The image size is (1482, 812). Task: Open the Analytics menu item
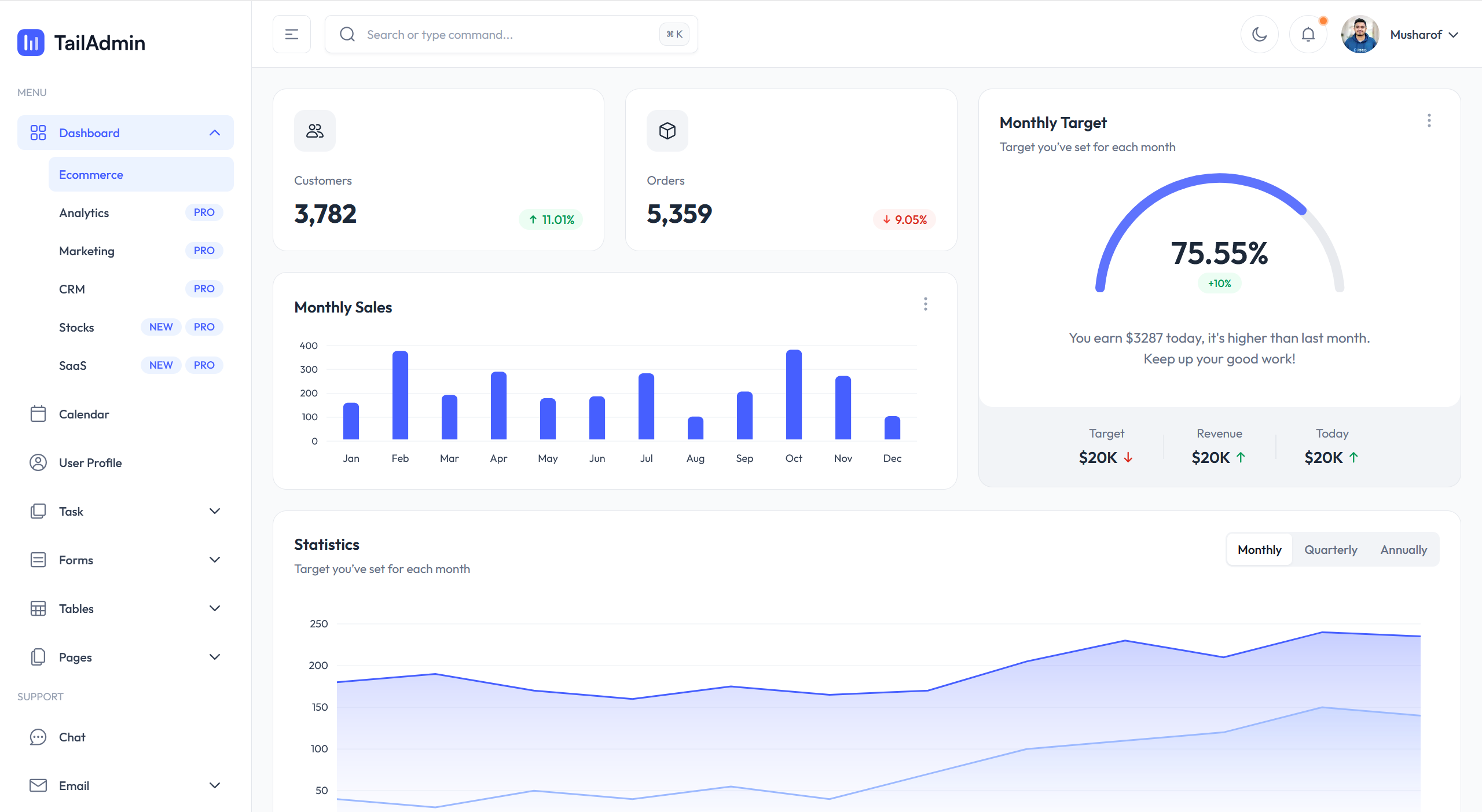pyautogui.click(x=141, y=212)
